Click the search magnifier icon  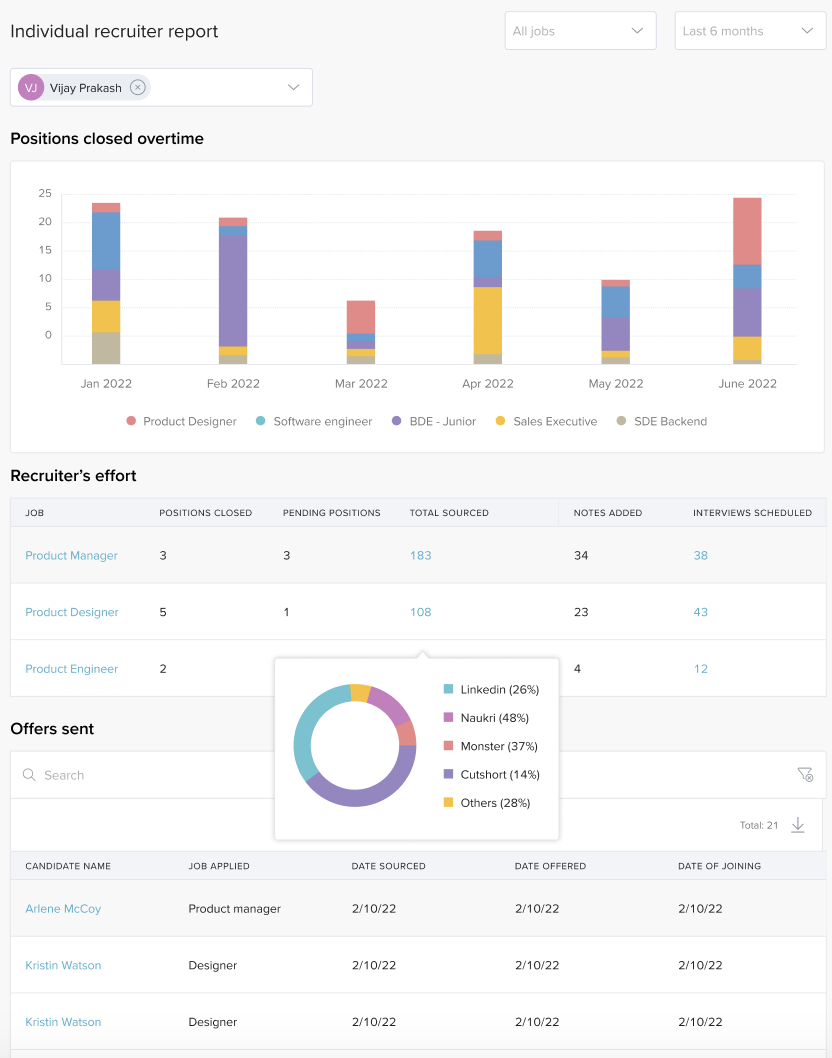tap(29, 775)
